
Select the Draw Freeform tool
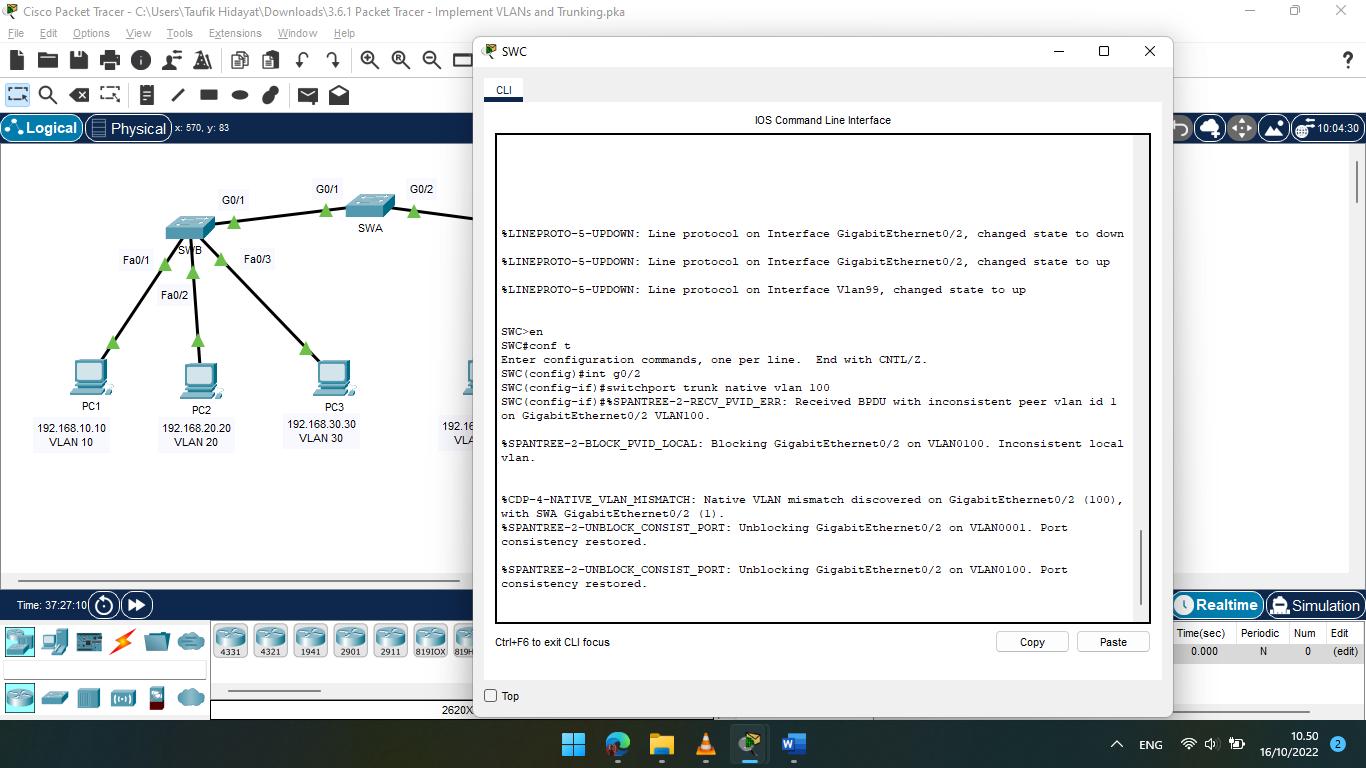270,95
